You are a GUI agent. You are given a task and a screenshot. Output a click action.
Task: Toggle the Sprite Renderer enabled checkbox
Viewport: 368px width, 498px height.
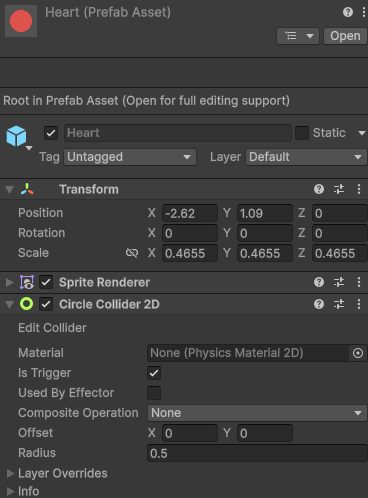tap(46, 282)
